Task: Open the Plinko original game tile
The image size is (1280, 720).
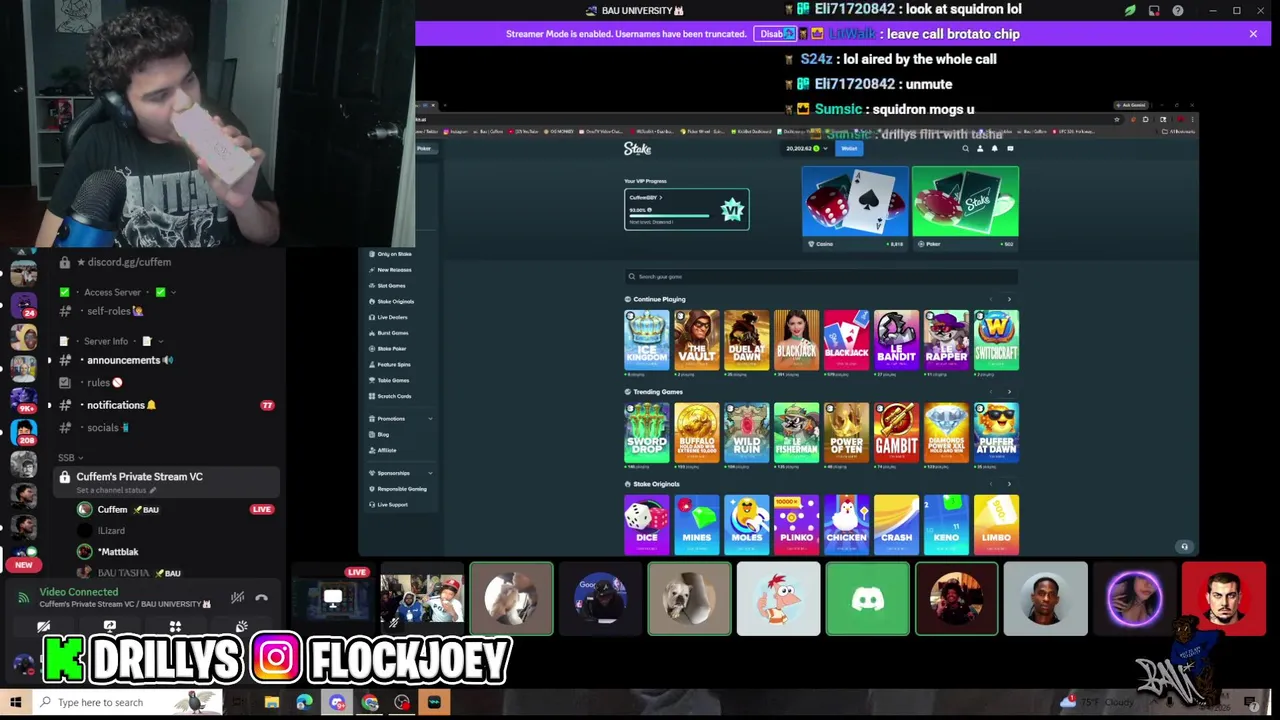Action: (x=797, y=524)
